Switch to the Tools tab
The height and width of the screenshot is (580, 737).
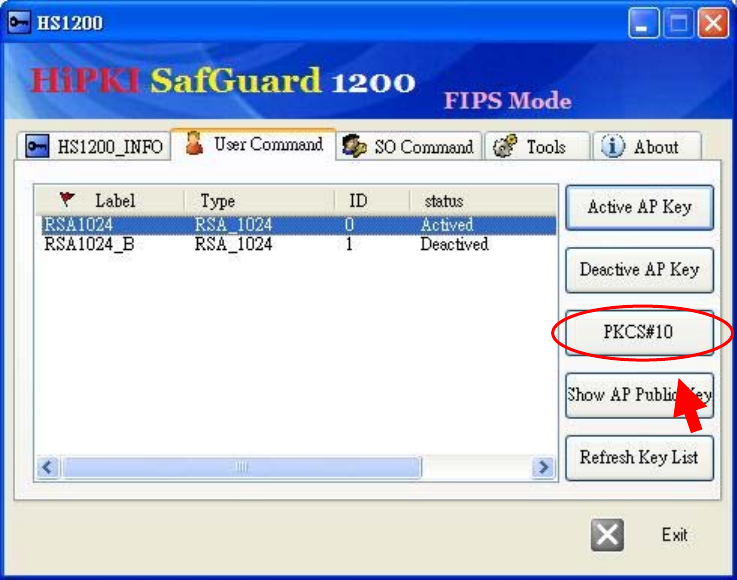tap(537, 147)
